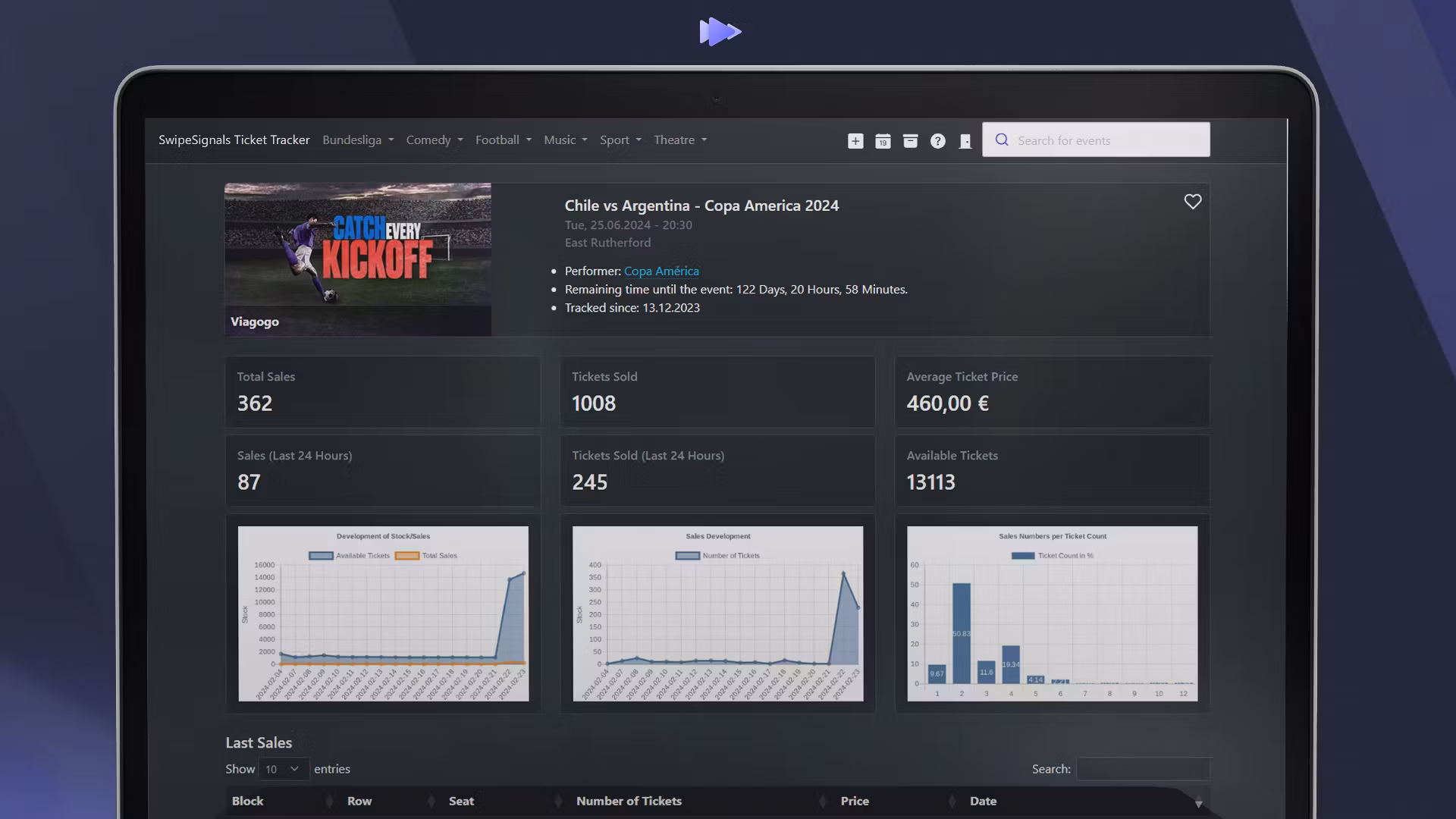The height and width of the screenshot is (819, 1456).
Task: Open the Show entries count dropdown
Action: pyautogui.click(x=283, y=769)
